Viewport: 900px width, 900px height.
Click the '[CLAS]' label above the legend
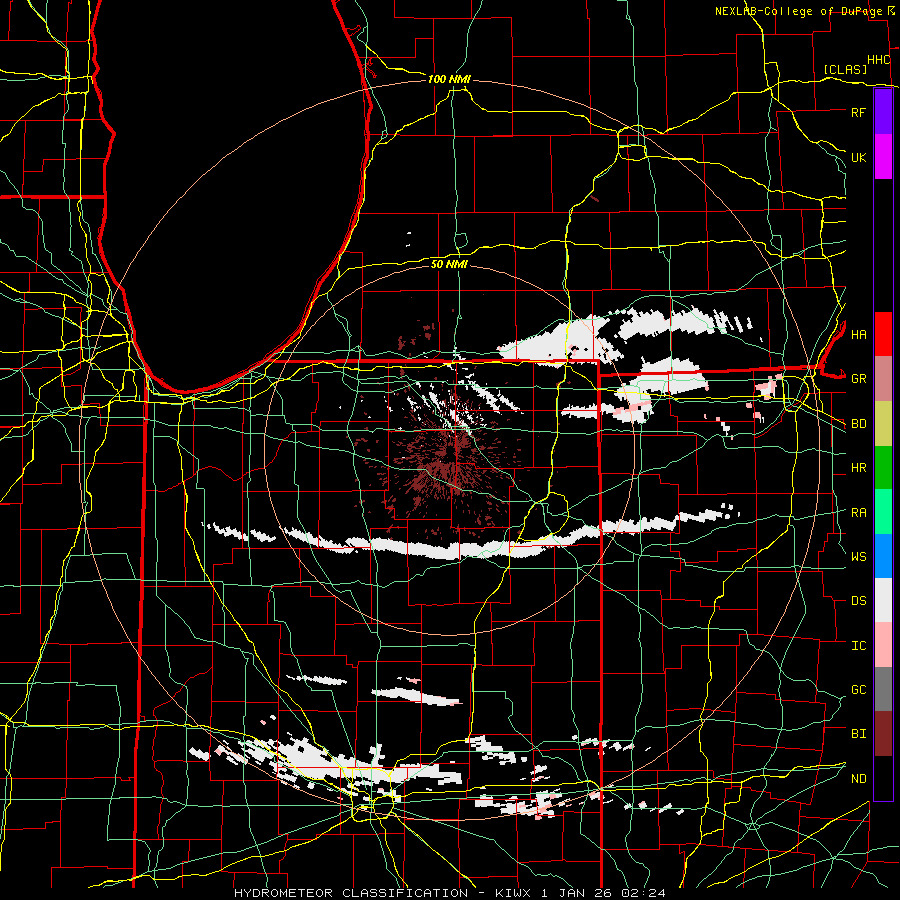pyautogui.click(x=845, y=70)
